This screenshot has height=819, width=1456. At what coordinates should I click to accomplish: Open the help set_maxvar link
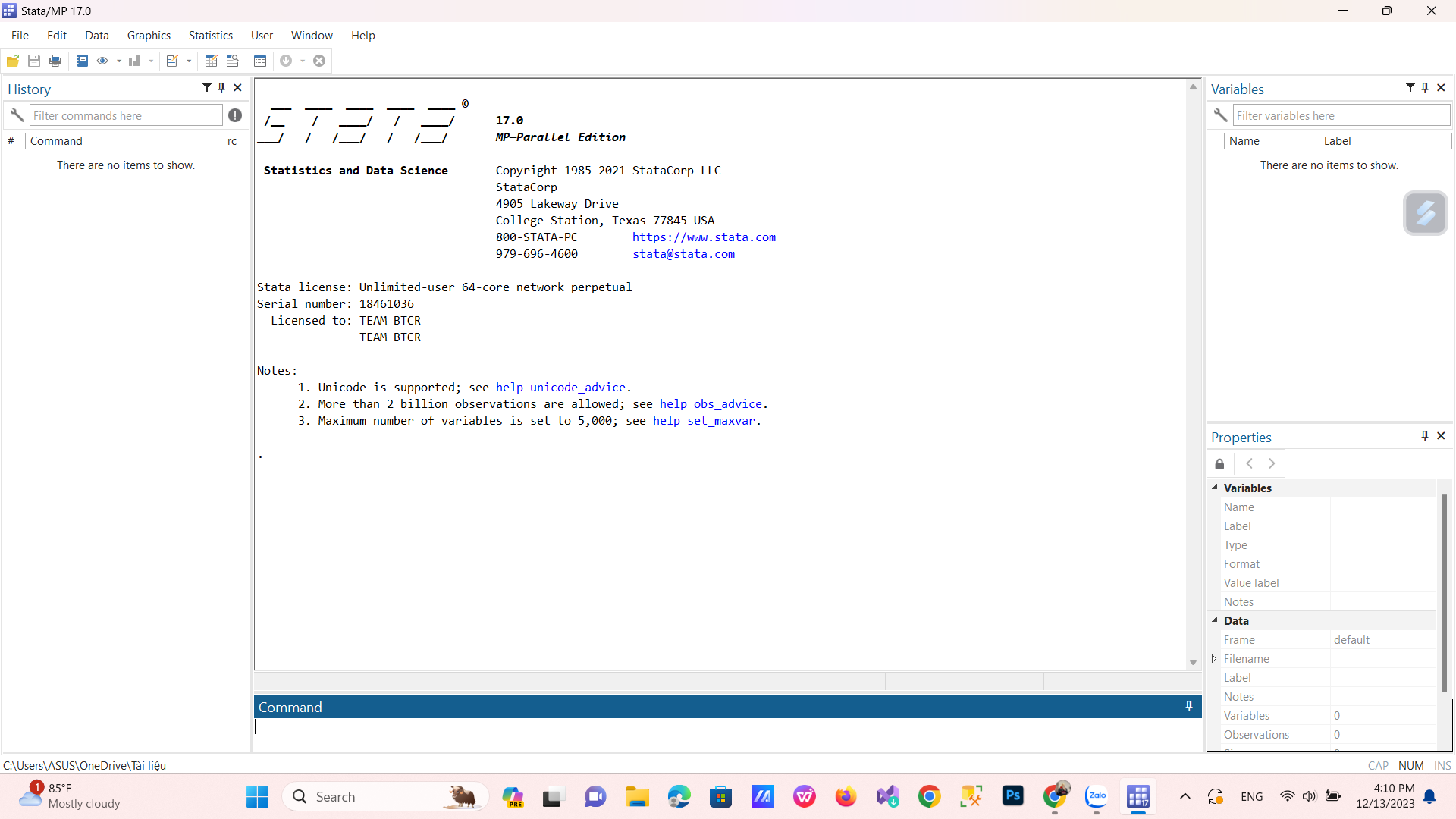pos(704,421)
